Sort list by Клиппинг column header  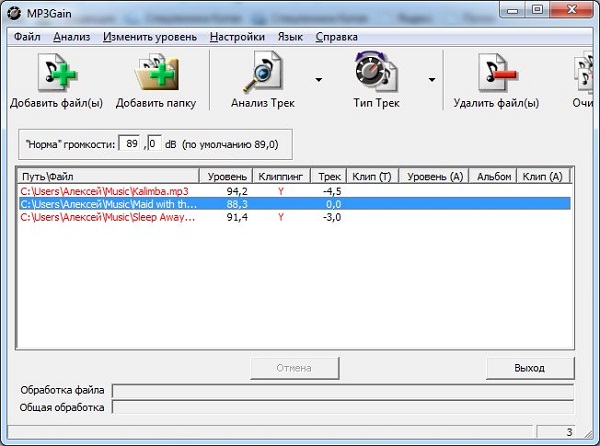281,176
